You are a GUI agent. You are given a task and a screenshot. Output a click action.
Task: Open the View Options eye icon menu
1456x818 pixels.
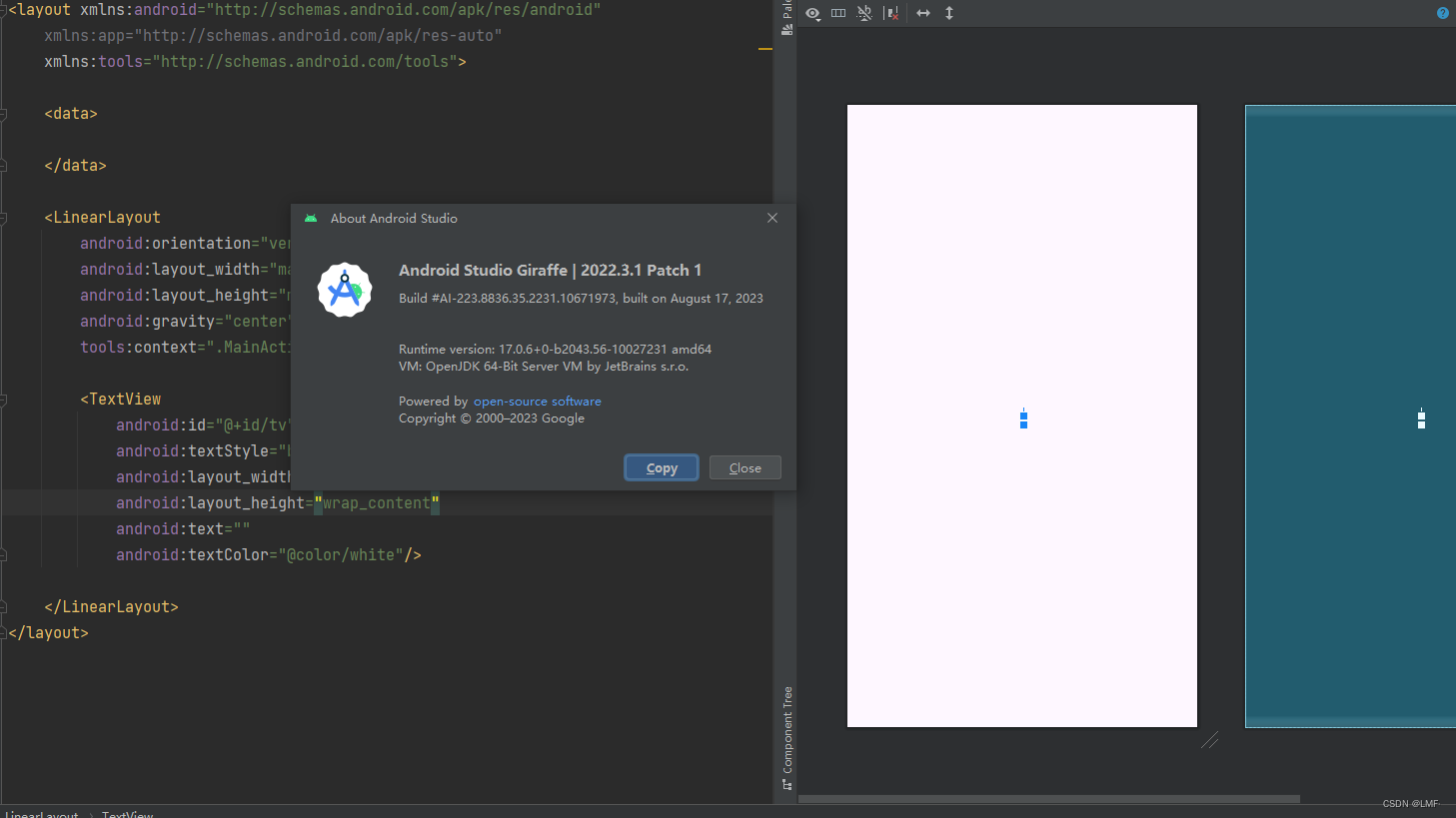pyautogui.click(x=811, y=12)
